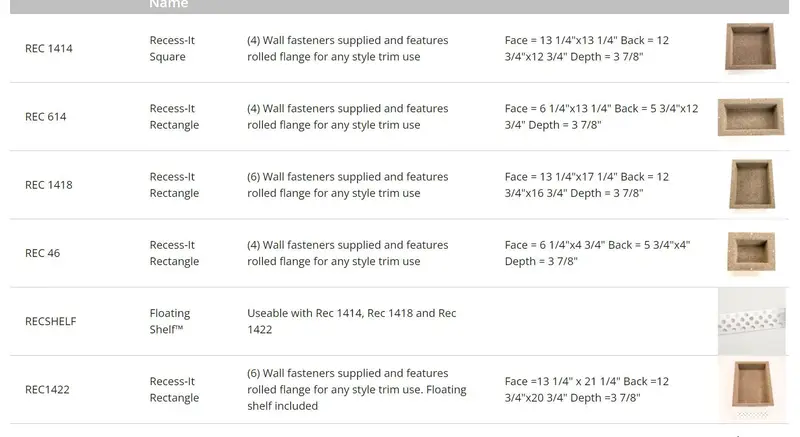Select the REC1422 model number
The image size is (800, 437).
(x=47, y=390)
